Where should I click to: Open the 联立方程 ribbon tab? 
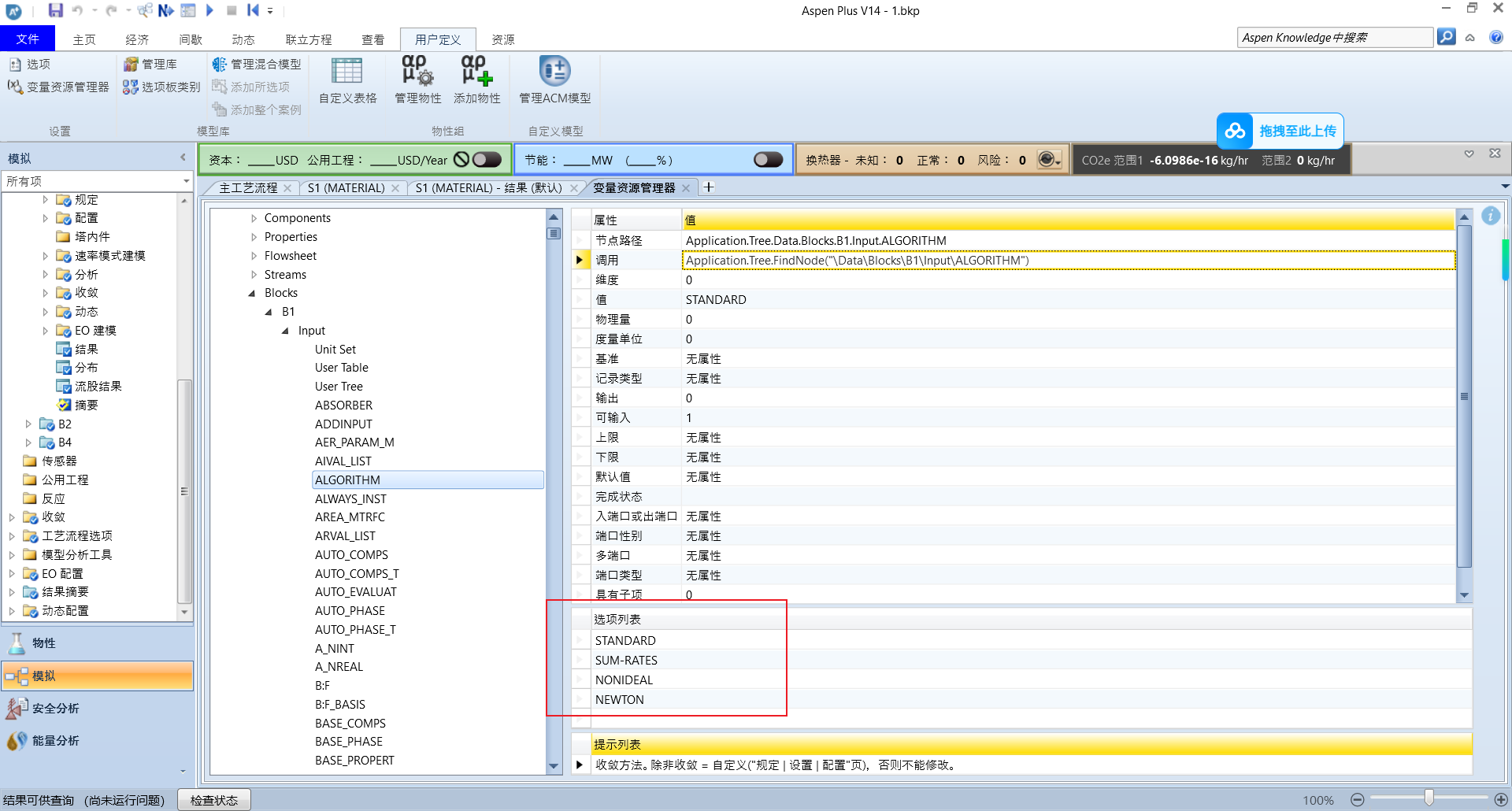click(x=308, y=39)
